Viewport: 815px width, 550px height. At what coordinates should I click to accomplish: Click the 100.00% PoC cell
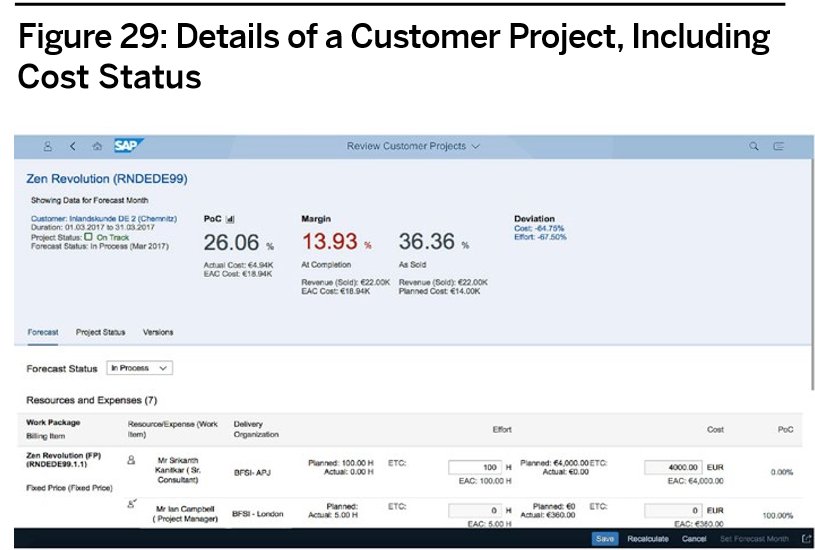pyautogui.click(x=778, y=516)
